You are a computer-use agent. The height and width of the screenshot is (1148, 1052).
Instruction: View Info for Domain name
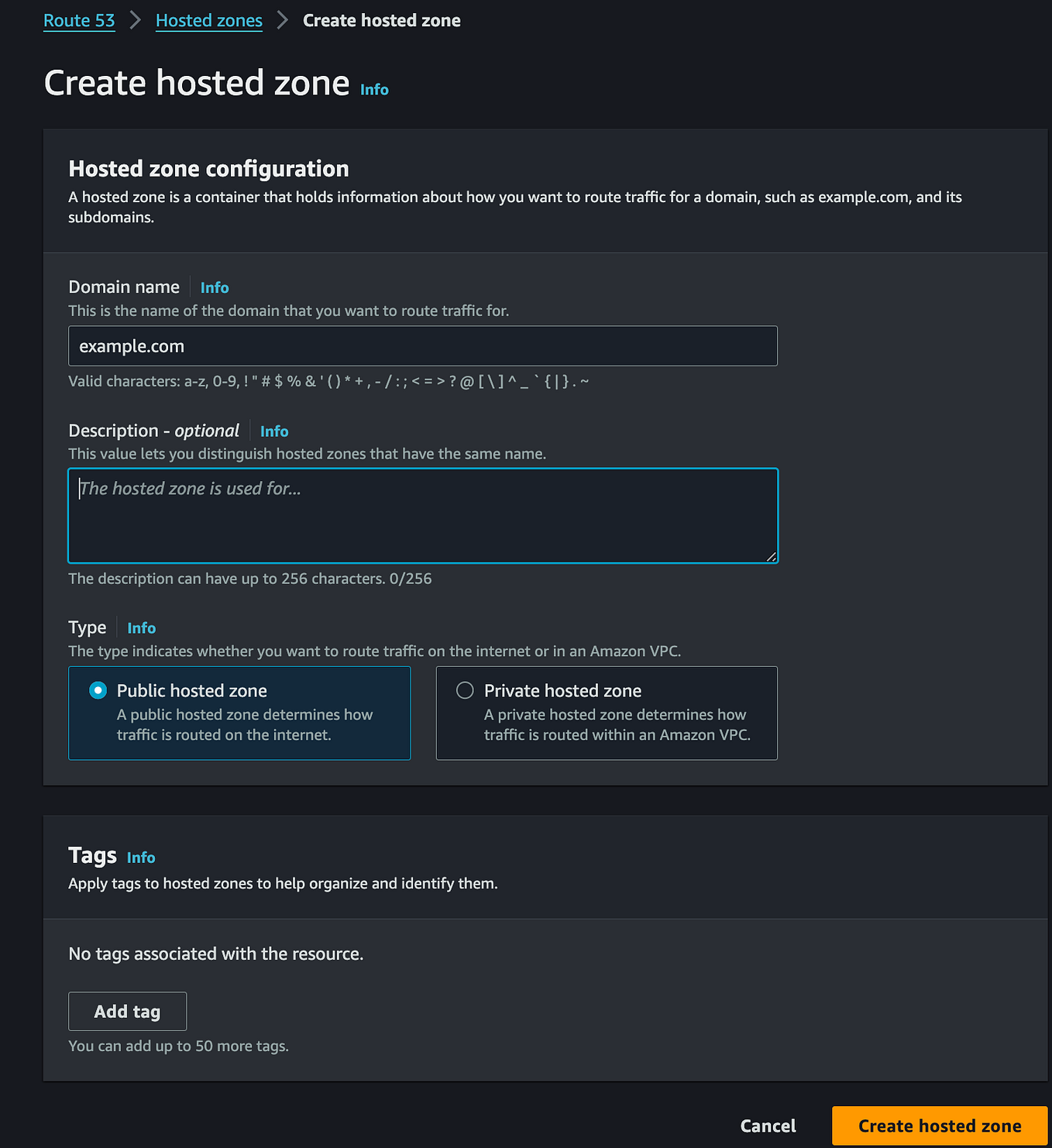click(x=215, y=287)
